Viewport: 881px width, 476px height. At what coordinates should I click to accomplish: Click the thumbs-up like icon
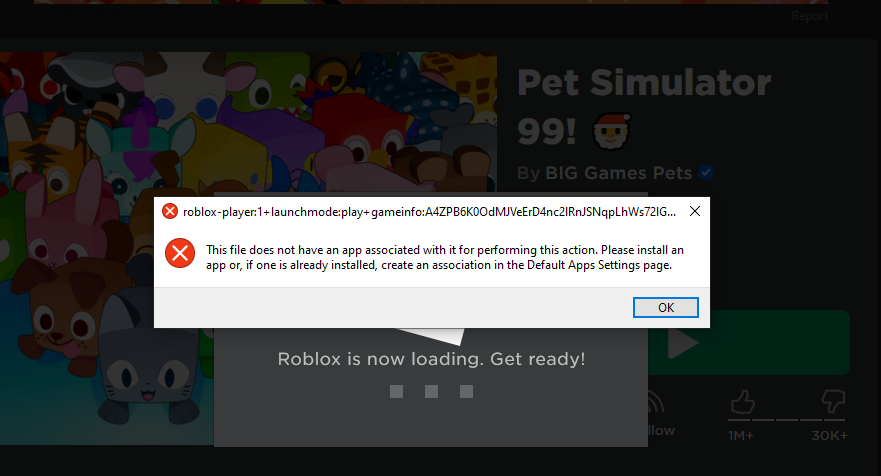(742, 402)
